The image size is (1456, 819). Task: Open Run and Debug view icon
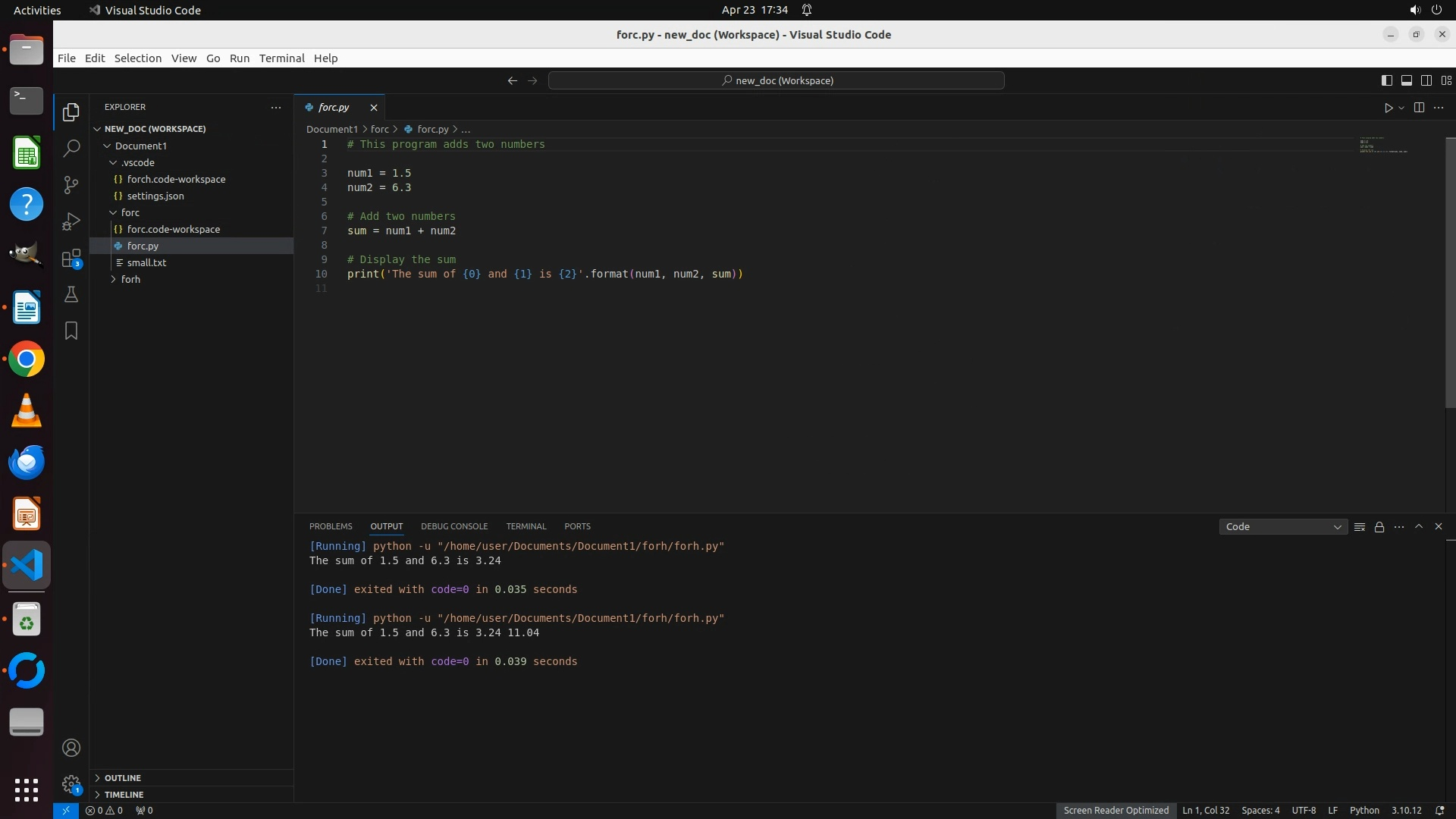point(71,221)
